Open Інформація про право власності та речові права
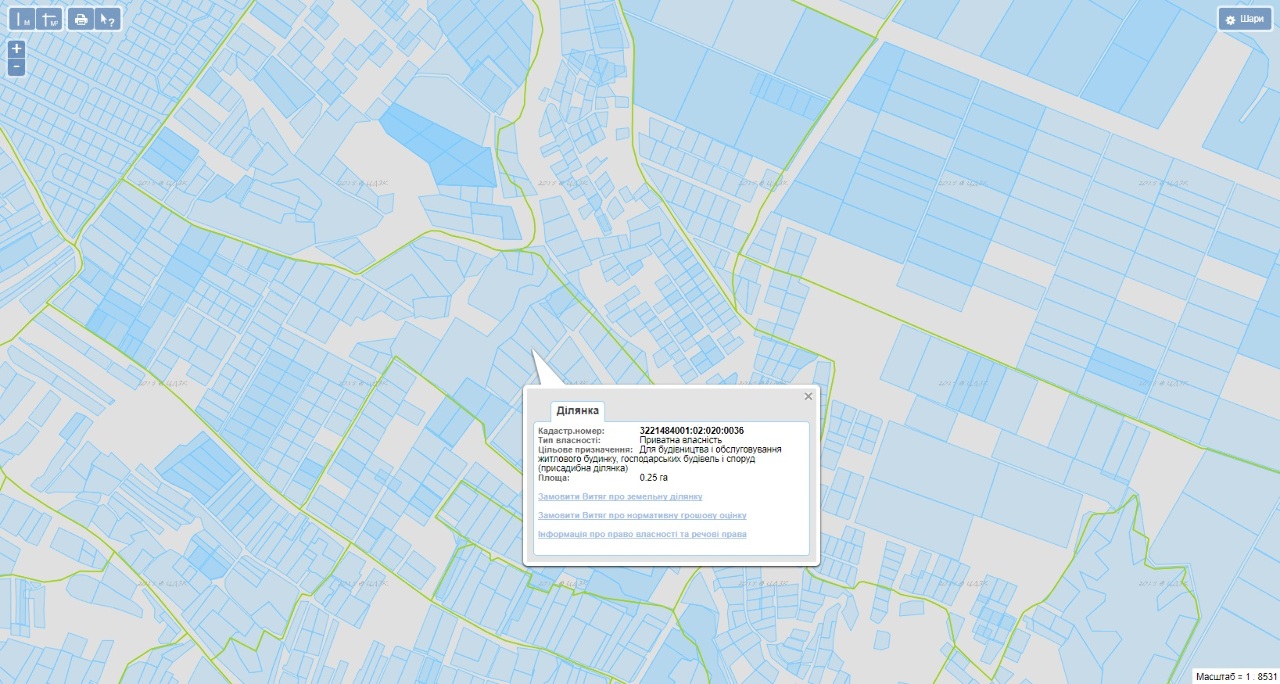This screenshot has height=684, width=1280. point(642,534)
